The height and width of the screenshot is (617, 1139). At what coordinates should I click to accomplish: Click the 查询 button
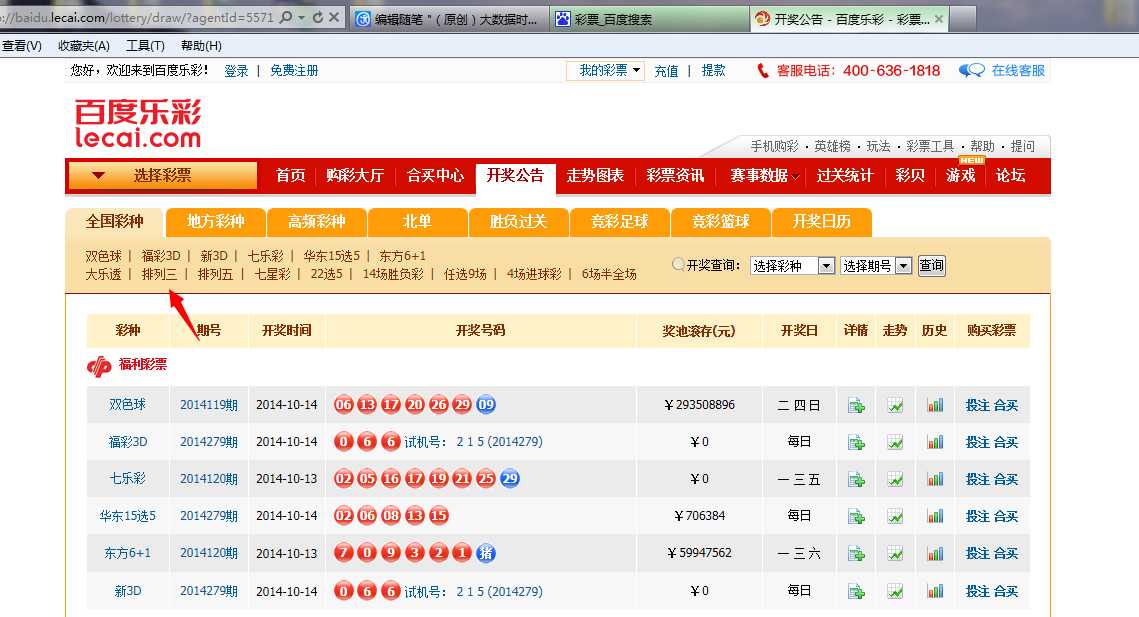(931, 265)
